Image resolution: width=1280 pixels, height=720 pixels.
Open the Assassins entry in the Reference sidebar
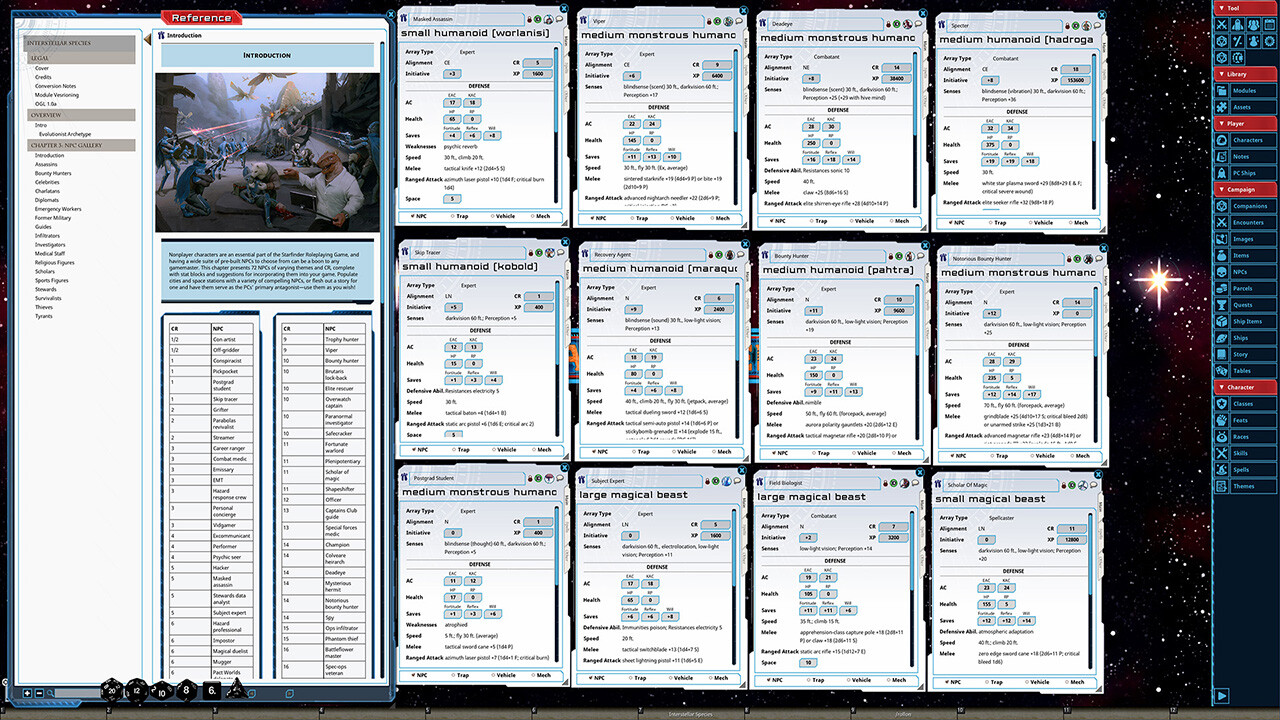pos(48,164)
